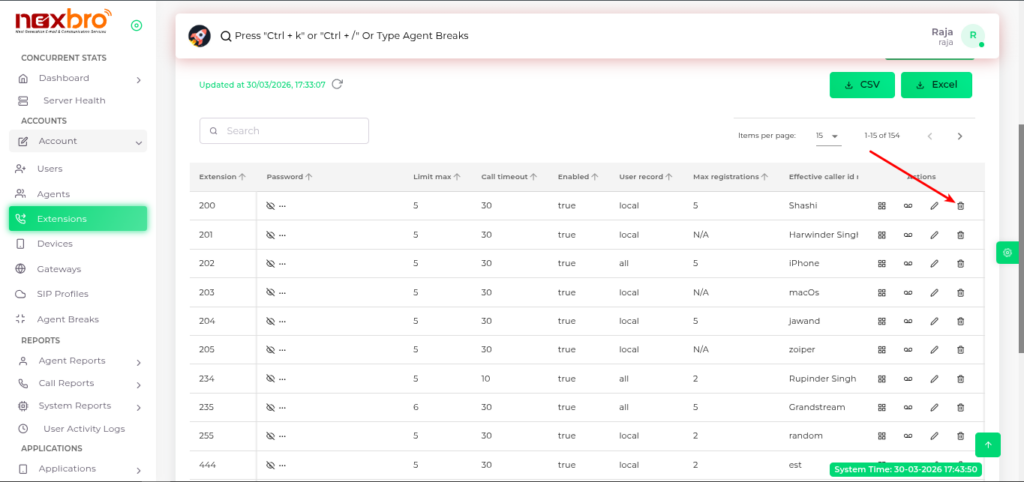Click the target icon beside Nexbro logo
Viewport: 1024px width, 482px height.
pos(136,25)
